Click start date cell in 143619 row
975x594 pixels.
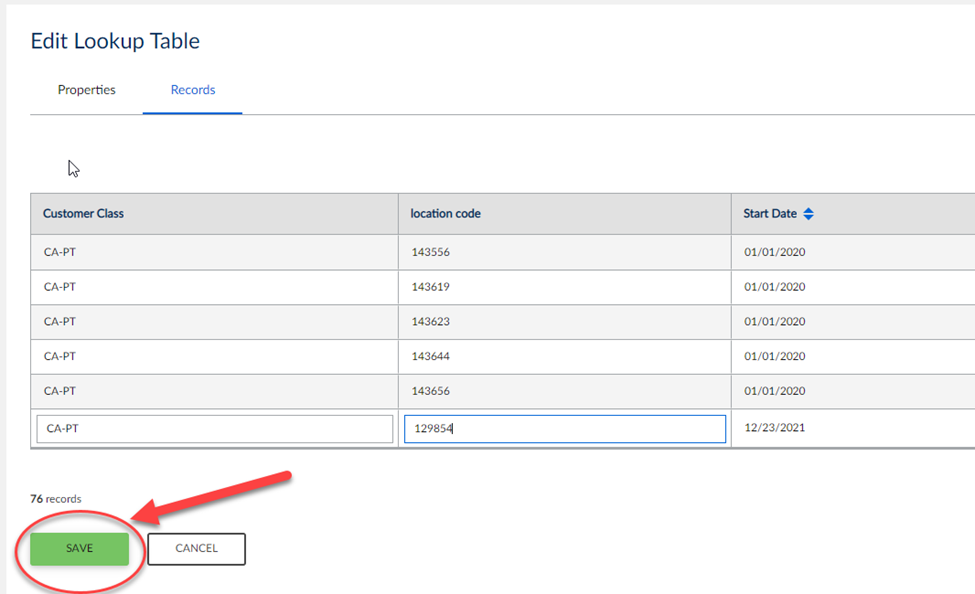pos(775,287)
